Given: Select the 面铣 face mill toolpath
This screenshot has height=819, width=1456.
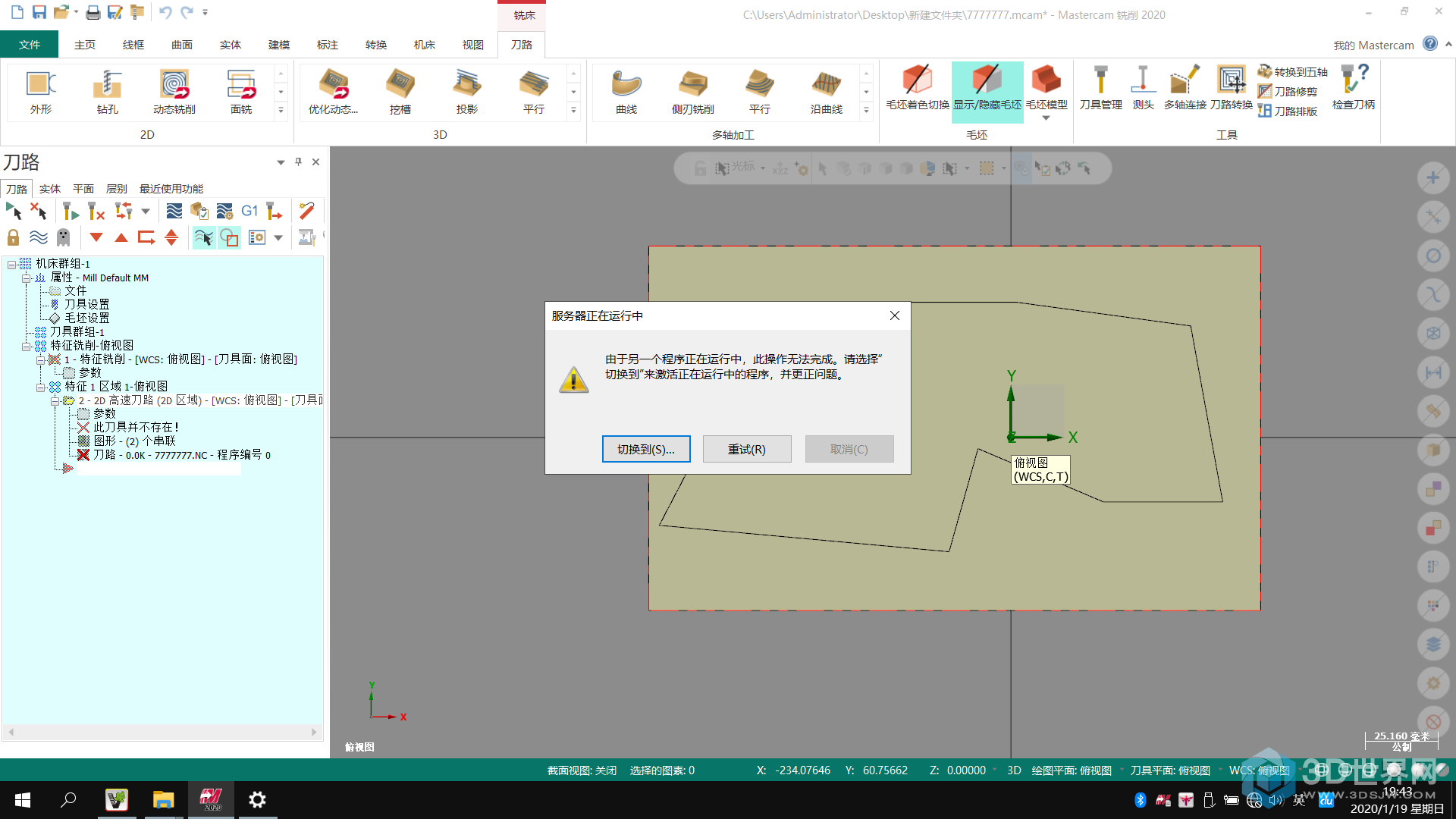Looking at the screenshot, I should 241,92.
